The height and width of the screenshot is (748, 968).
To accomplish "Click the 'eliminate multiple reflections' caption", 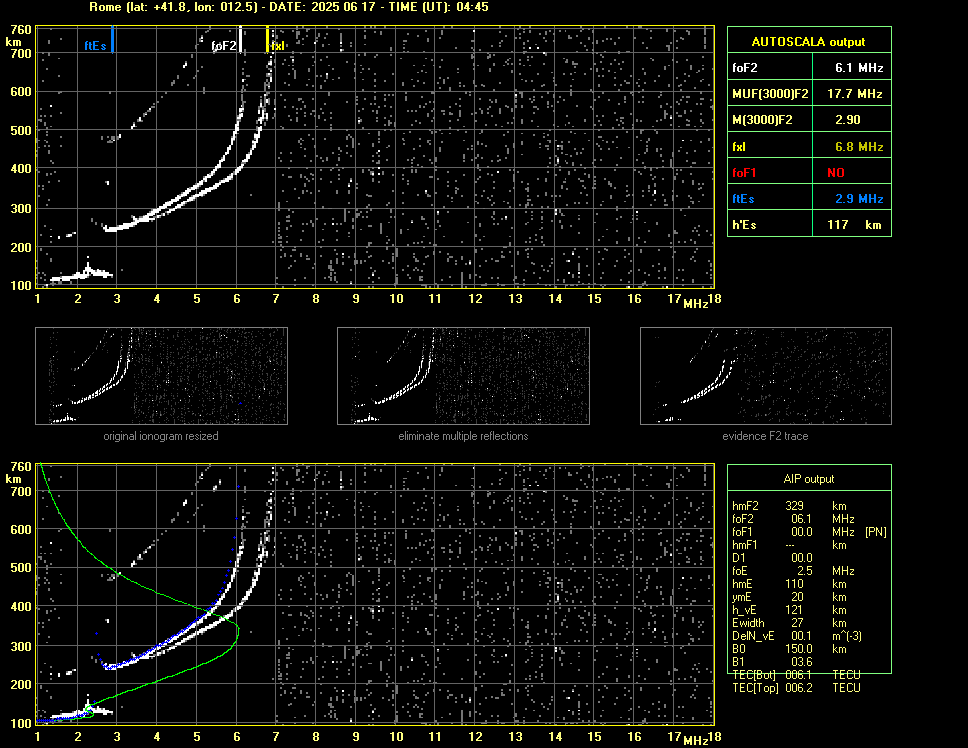I will click(463, 436).
